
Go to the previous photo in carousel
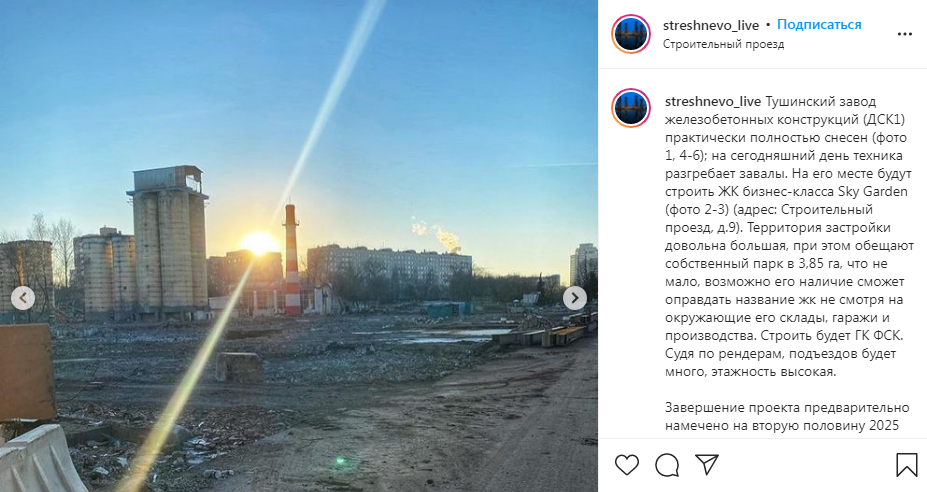(23, 299)
